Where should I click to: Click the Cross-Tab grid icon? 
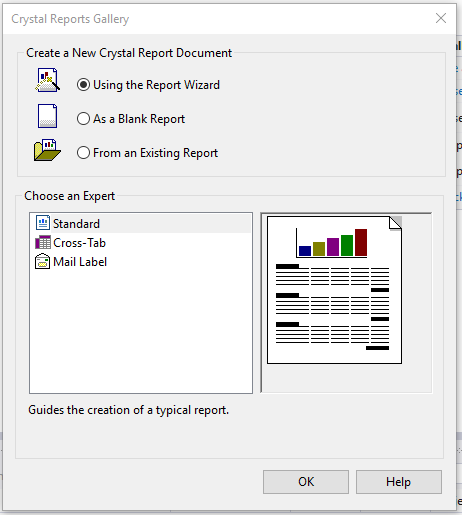click(43, 242)
